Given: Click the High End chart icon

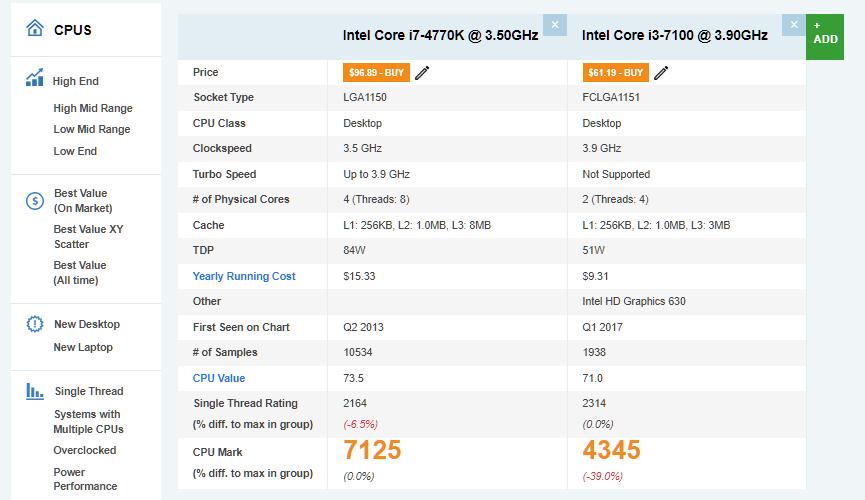Looking at the screenshot, I should pyautogui.click(x=34, y=78).
